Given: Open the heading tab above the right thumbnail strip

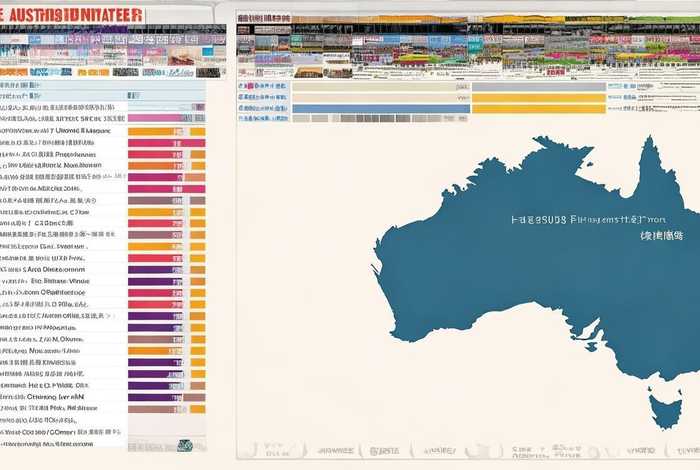Looking at the screenshot, I should (264, 17).
